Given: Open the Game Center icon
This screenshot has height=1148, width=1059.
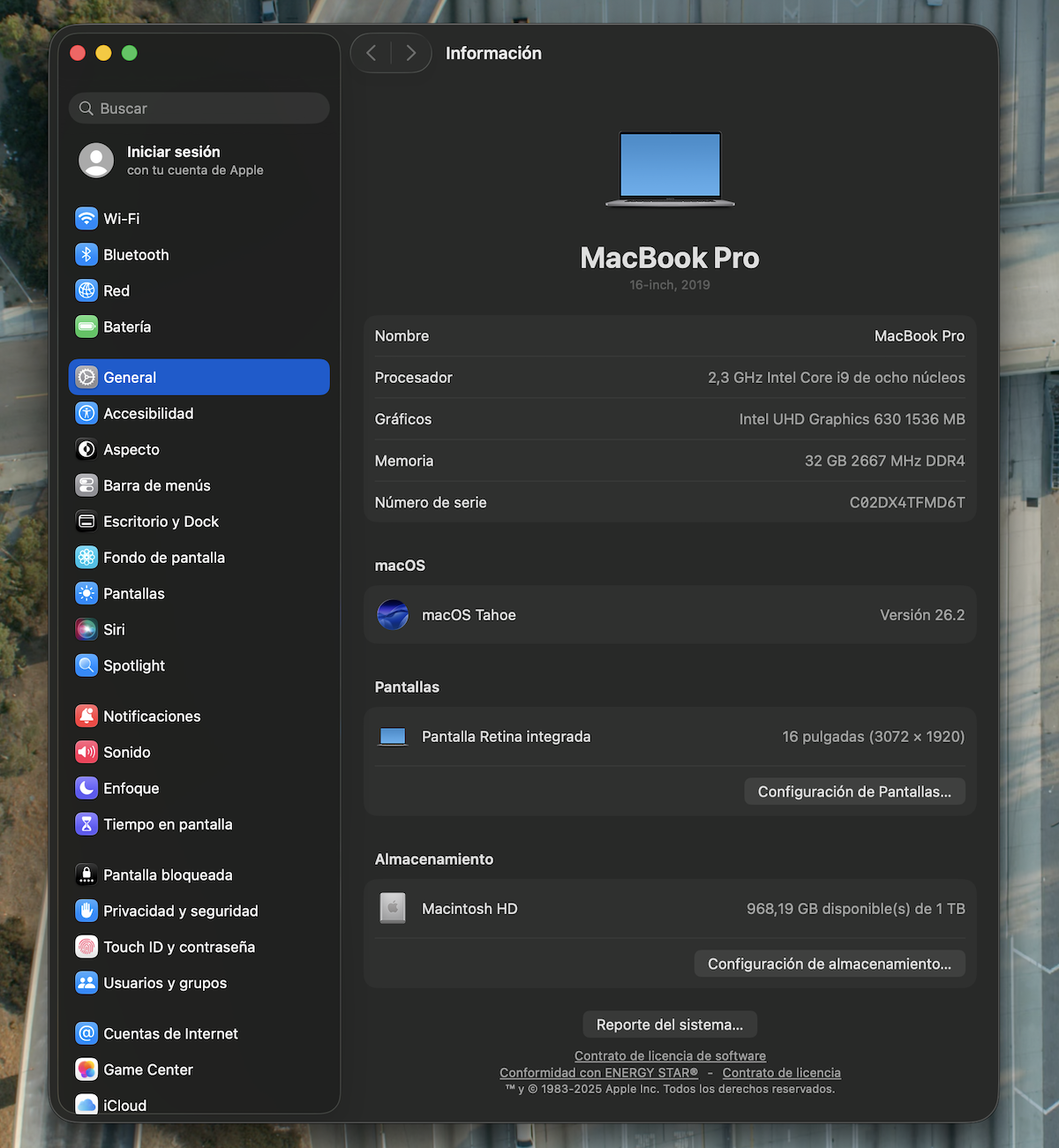Looking at the screenshot, I should 86,1069.
